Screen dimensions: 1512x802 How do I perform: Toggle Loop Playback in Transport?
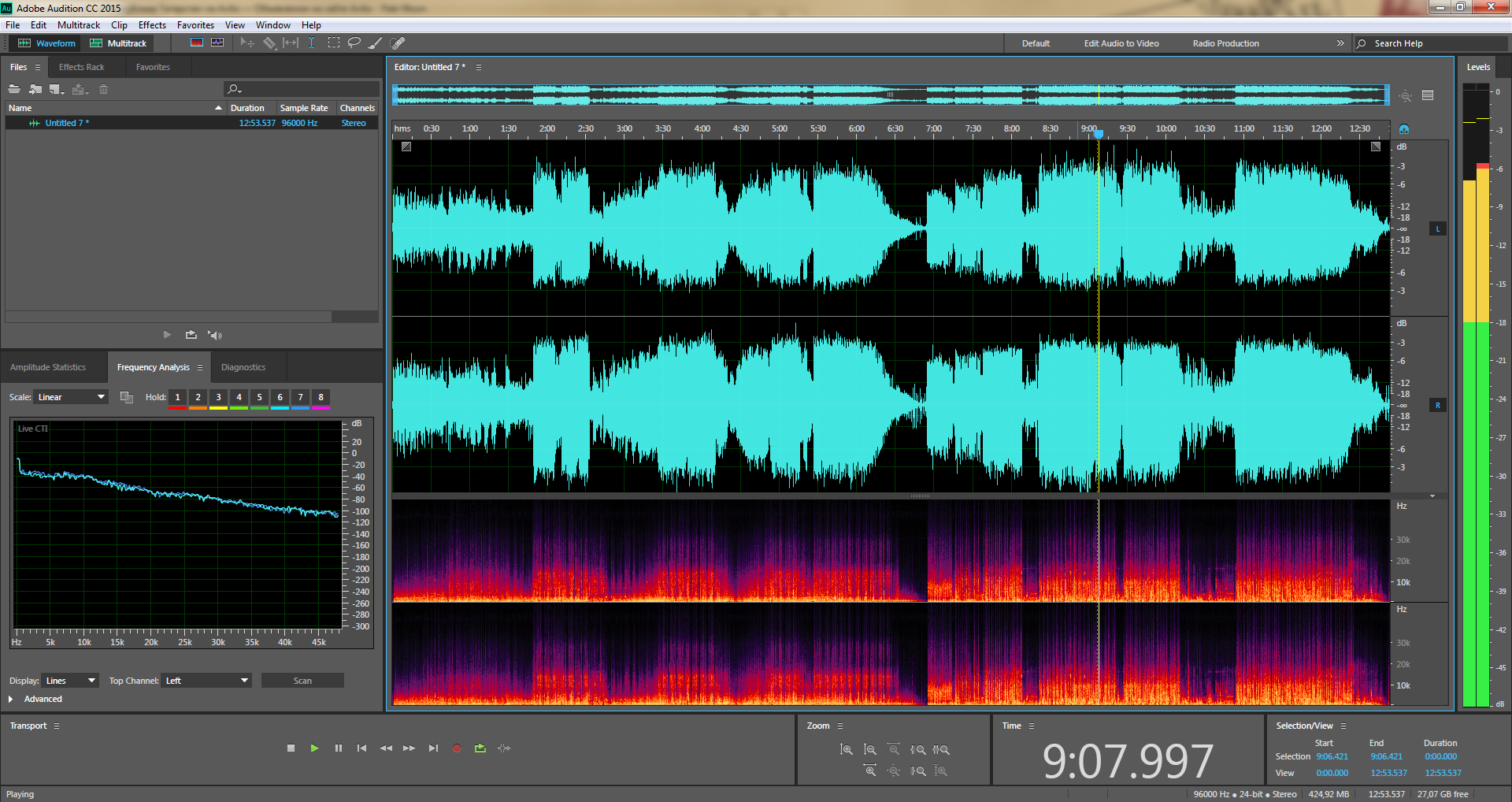pyautogui.click(x=480, y=748)
